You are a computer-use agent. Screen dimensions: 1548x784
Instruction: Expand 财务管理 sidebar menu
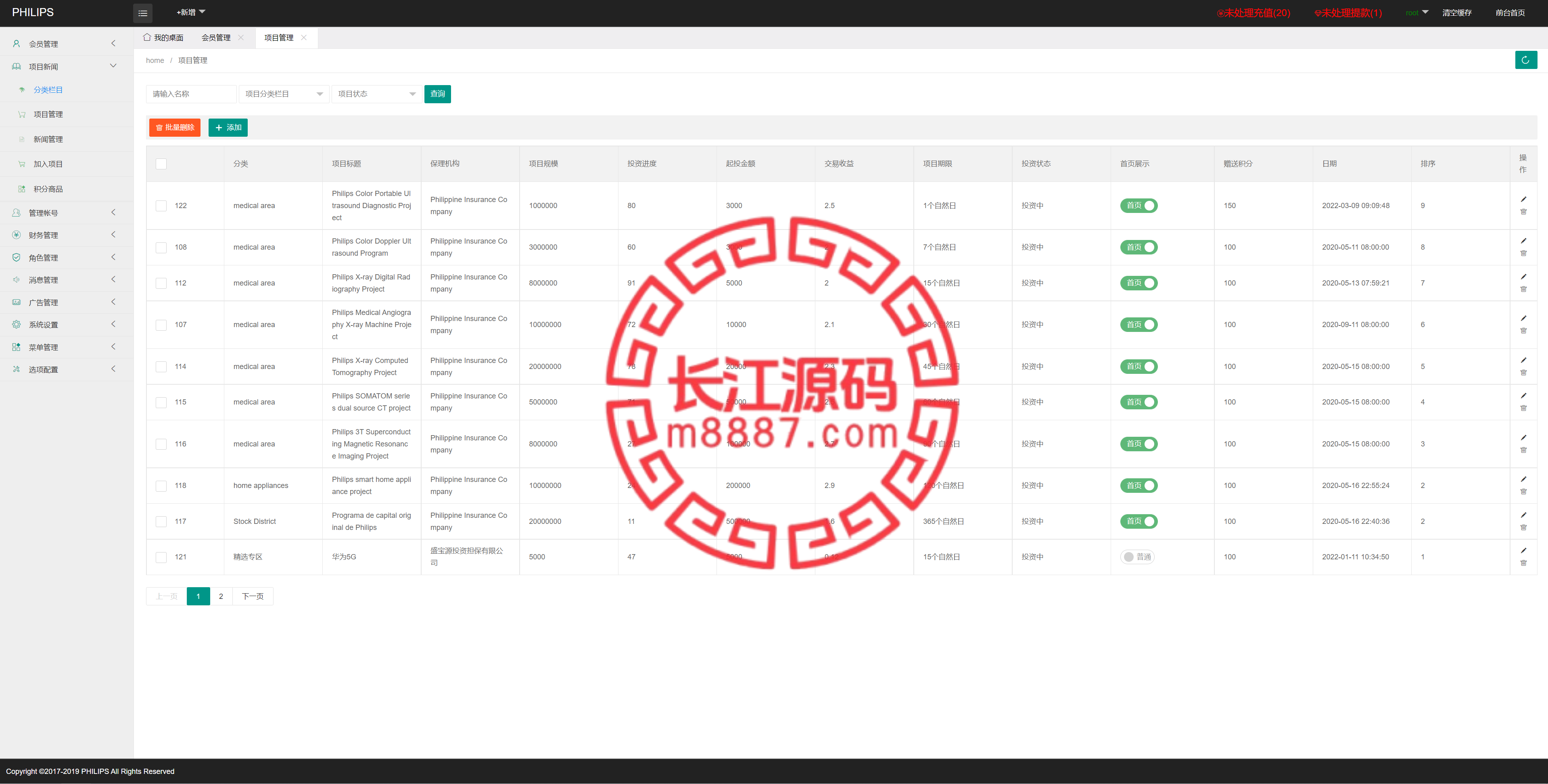tap(67, 235)
